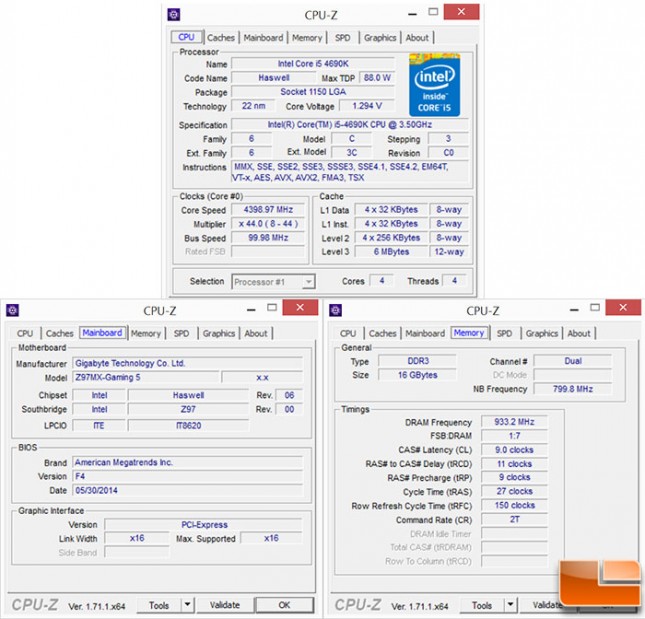Switch to SPD tab in the top window
The width and height of the screenshot is (645, 619).
[343, 37]
